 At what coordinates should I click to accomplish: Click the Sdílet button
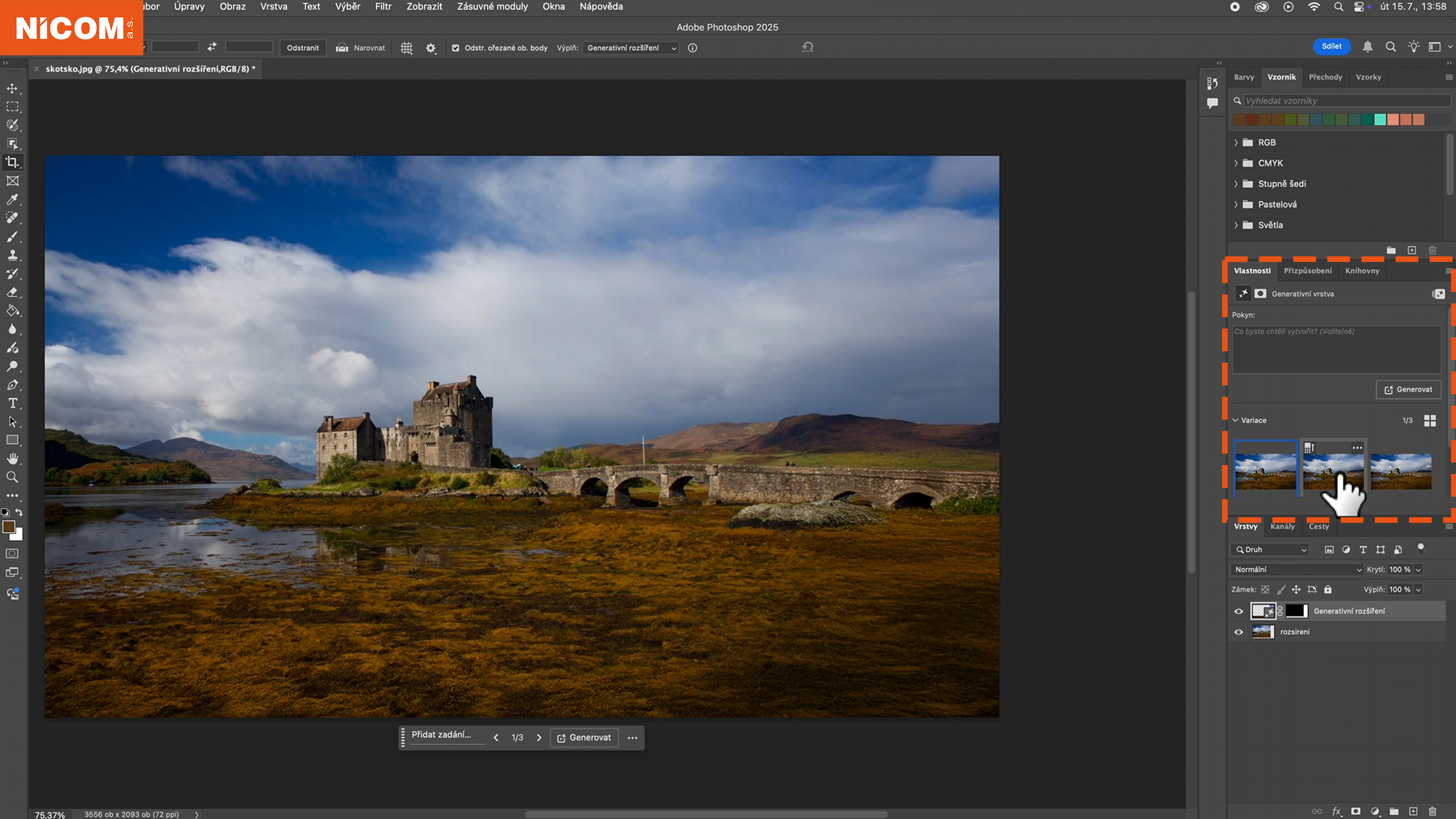pyautogui.click(x=1332, y=46)
